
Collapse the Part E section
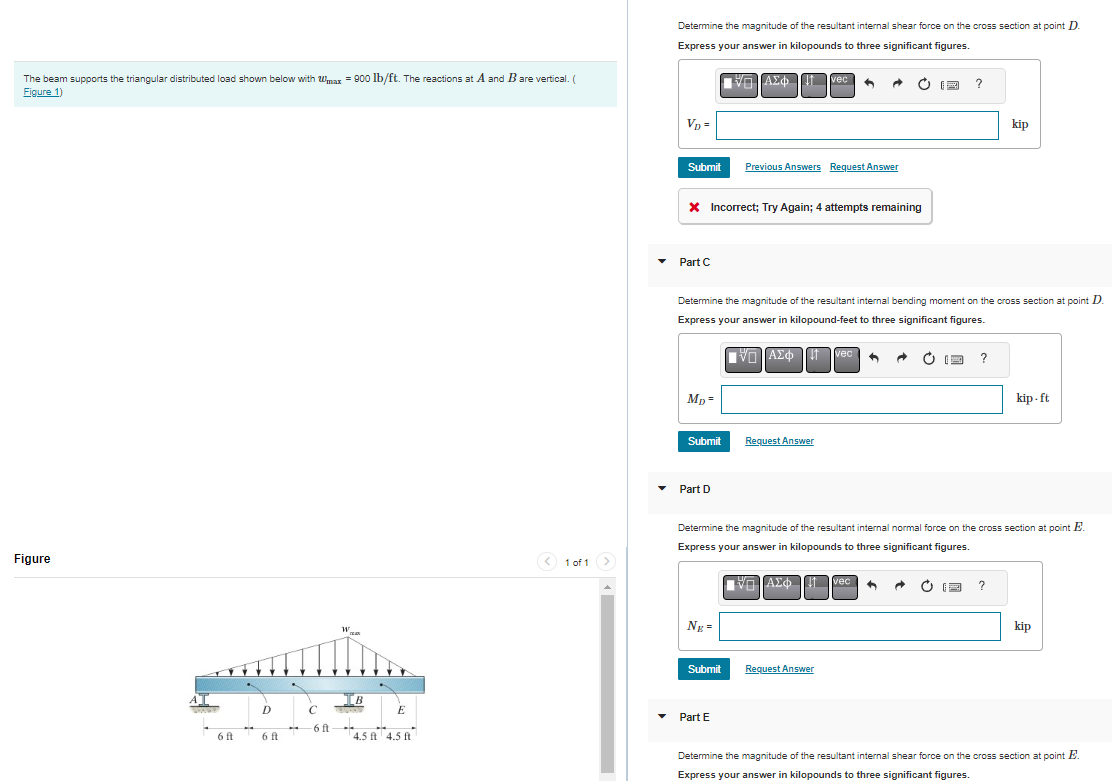[661, 717]
